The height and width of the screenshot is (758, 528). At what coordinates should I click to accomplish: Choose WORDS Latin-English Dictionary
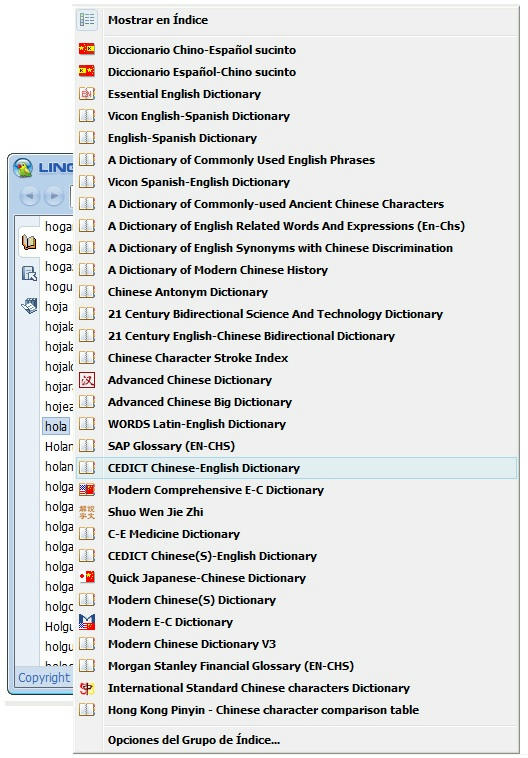pos(296,424)
